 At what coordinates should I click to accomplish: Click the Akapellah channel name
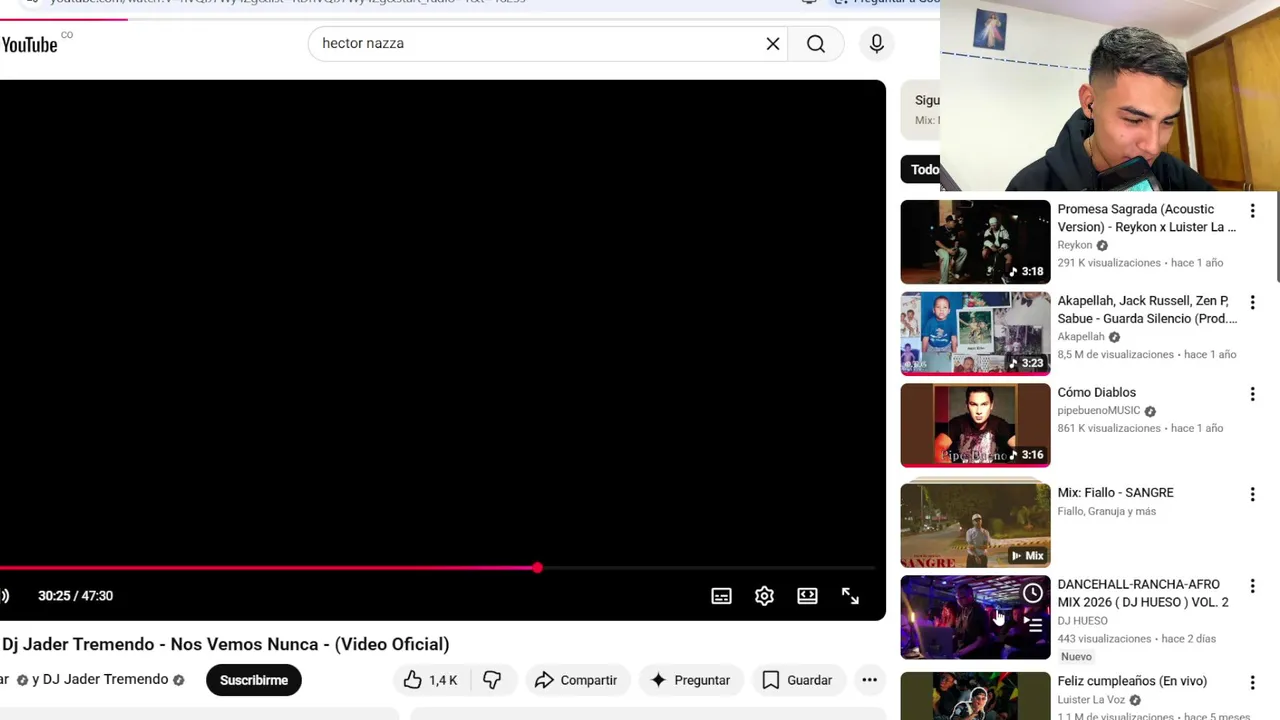pyautogui.click(x=1081, y=337)
